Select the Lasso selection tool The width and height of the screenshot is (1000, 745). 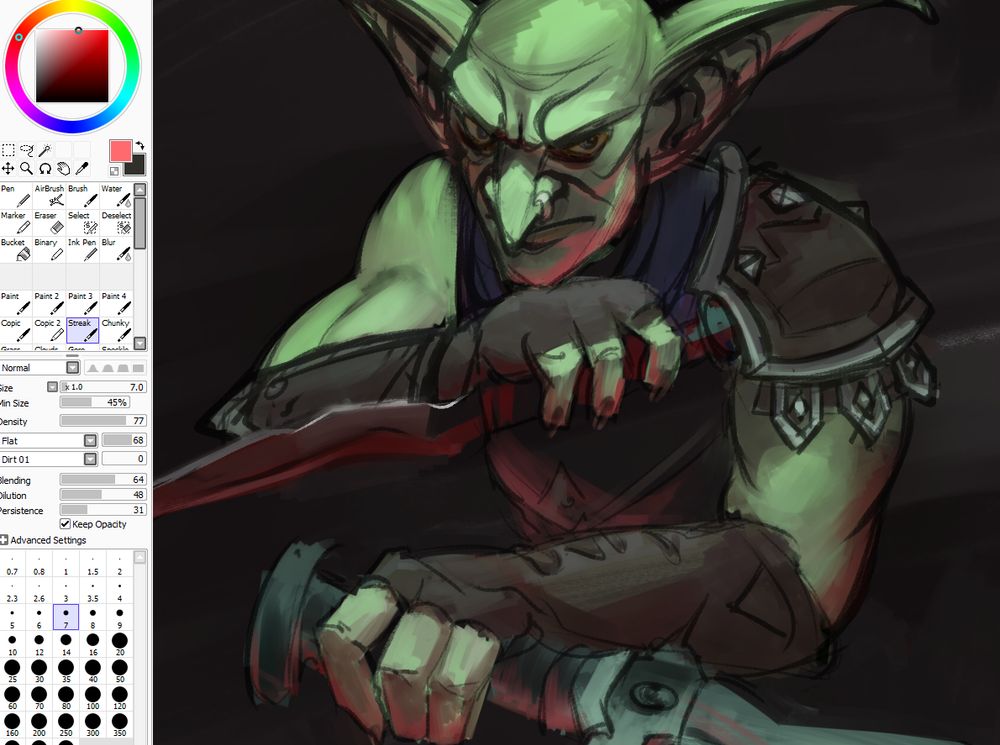pos(27,151)
